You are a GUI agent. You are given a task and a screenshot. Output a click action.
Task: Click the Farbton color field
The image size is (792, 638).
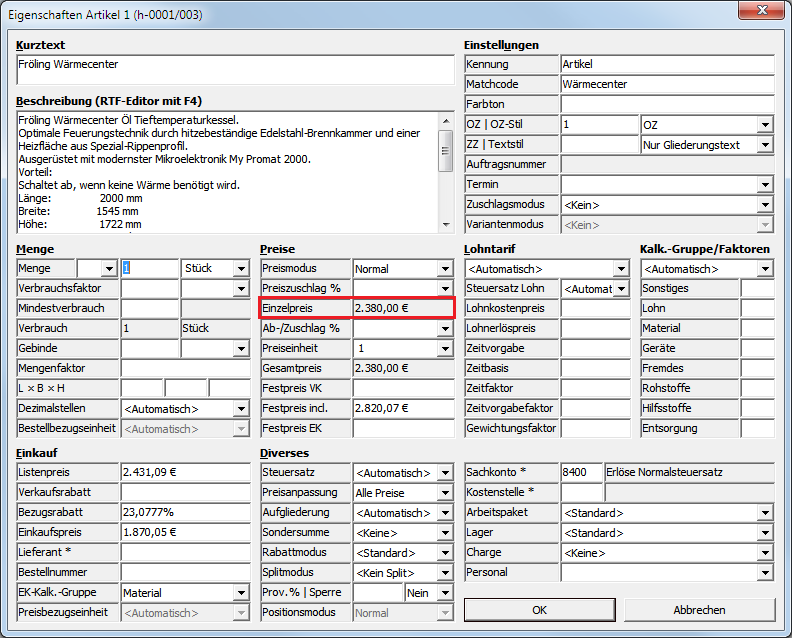pos(667,105)
